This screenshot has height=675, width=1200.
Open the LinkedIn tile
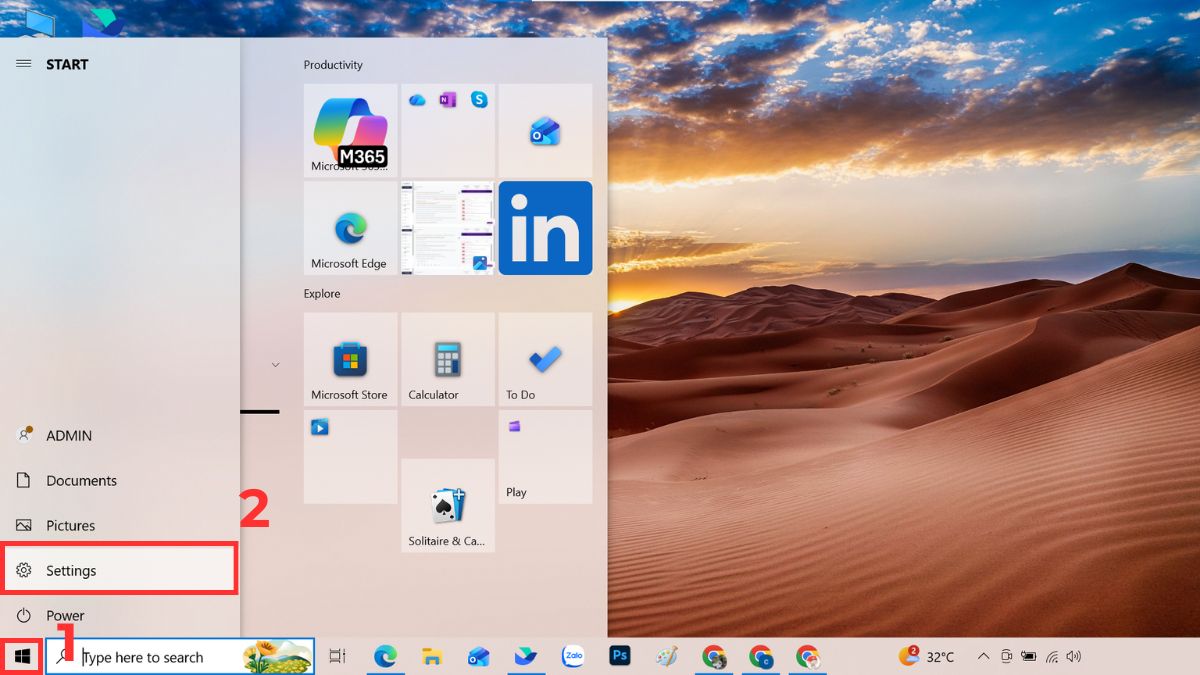coord(545,228)
